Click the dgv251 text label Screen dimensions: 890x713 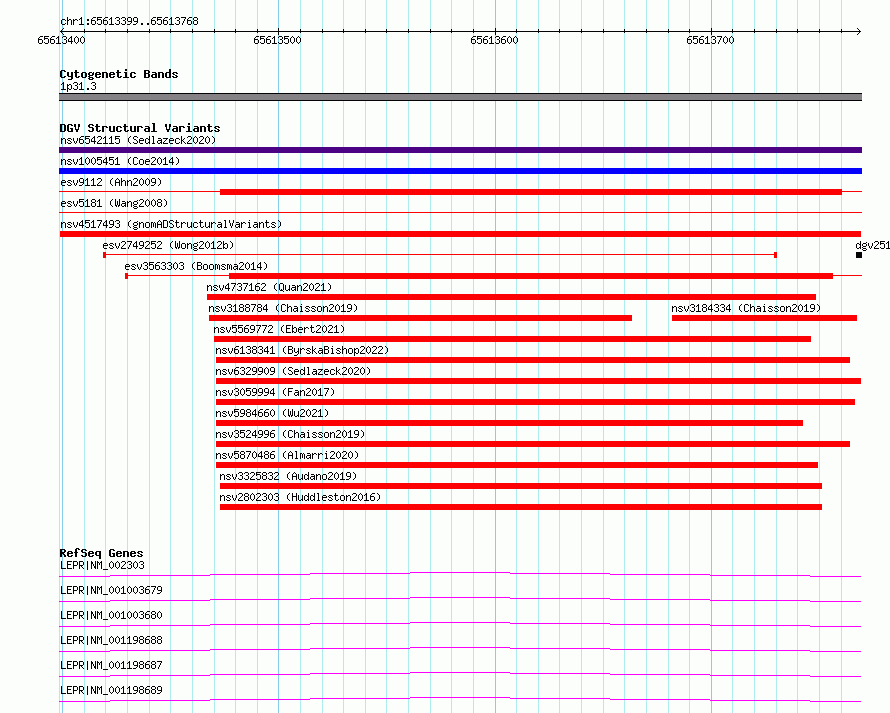872,245
